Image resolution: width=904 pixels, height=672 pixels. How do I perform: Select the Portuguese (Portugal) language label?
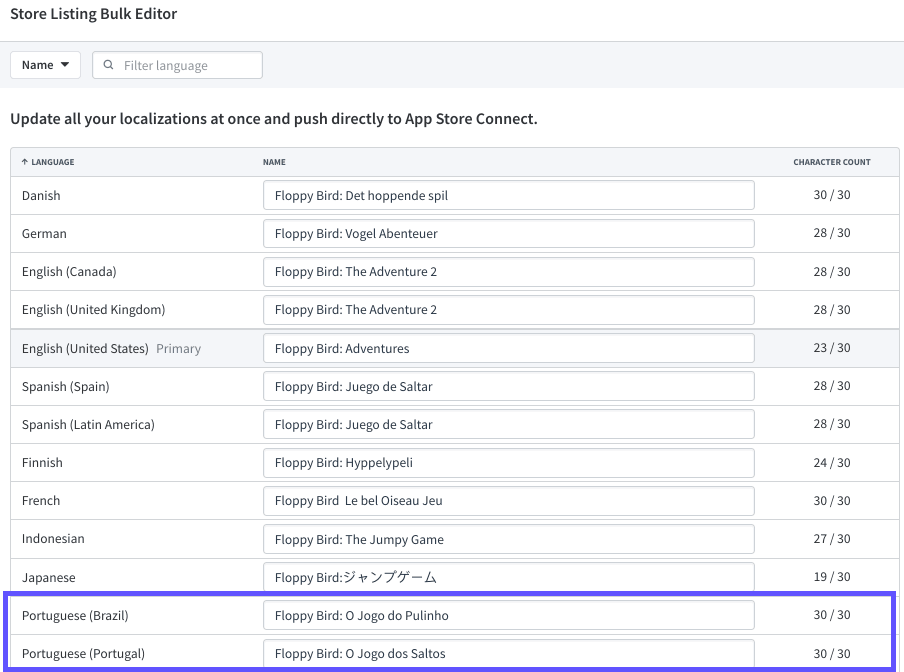[83, 653]
